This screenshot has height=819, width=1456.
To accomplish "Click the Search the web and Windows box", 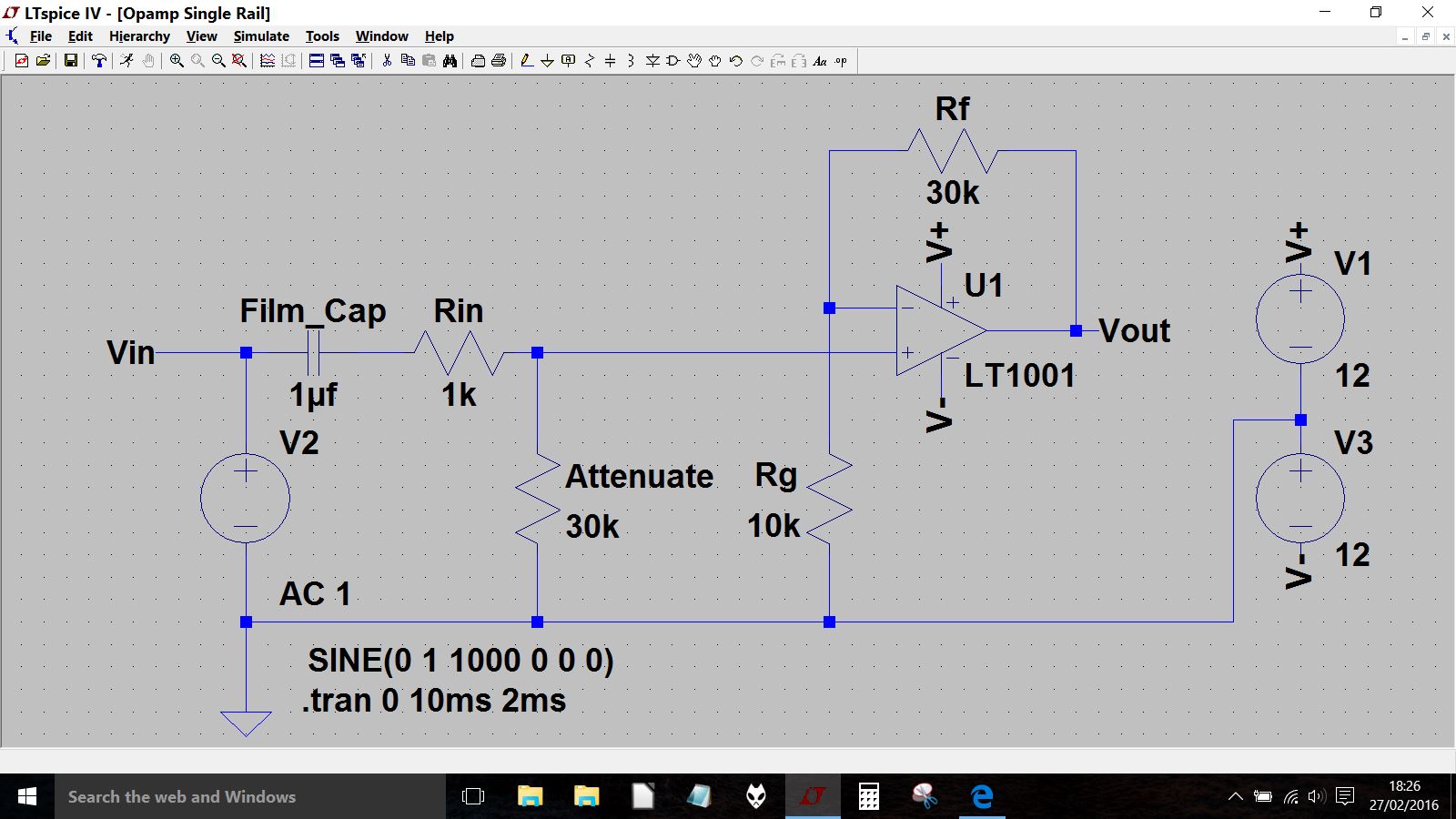I will 250,796.
